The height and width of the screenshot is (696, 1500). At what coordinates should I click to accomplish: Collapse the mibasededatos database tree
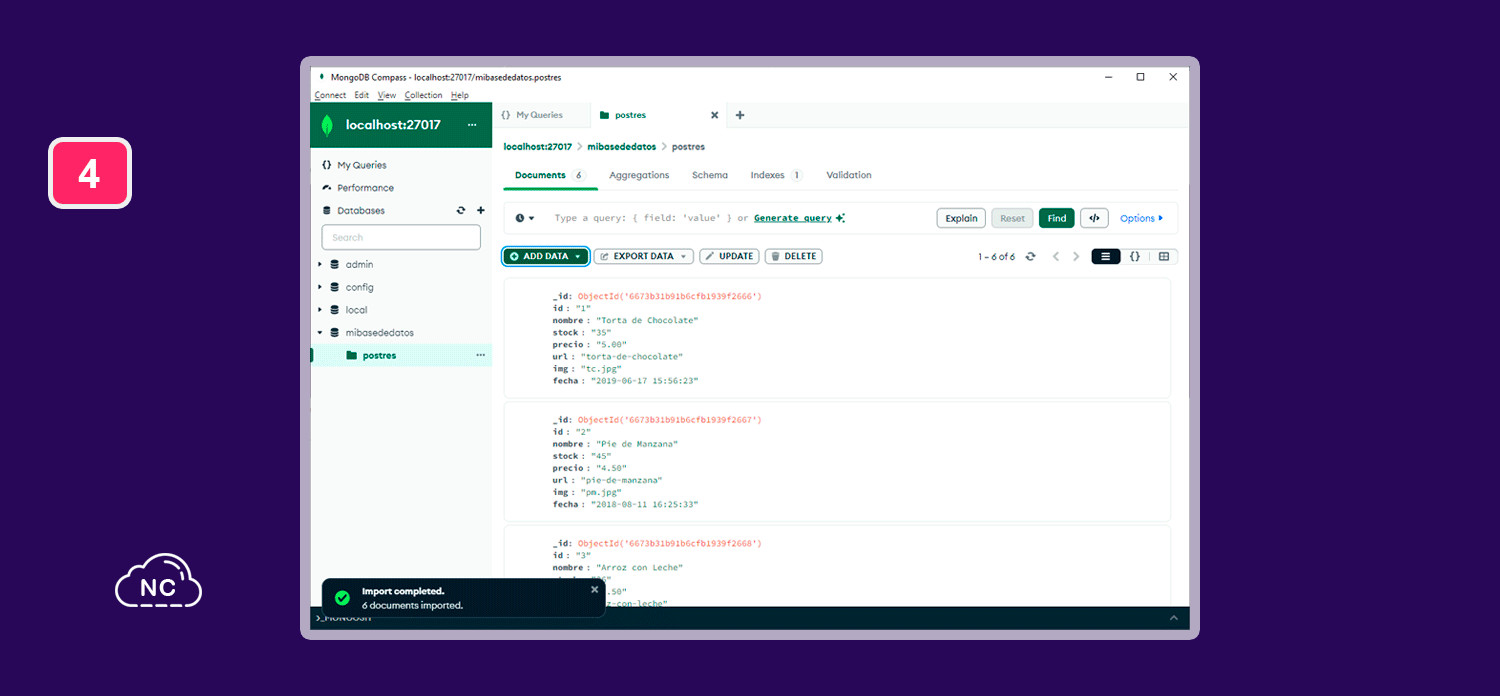tap(320, 333)
